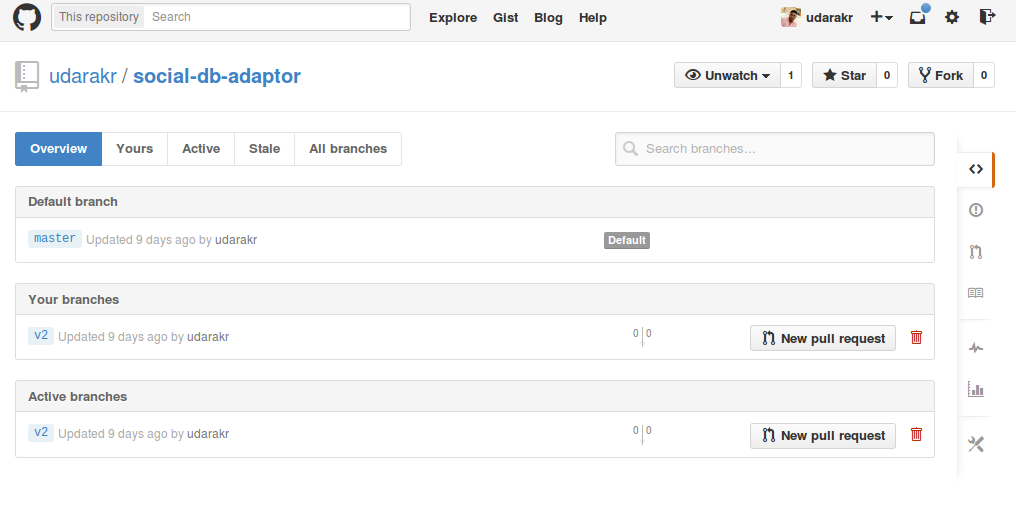Image resolution: width=1016 pixels, height=510 pixels.
Task: Open udarakr author link in Active branches row
Action: 208,434
